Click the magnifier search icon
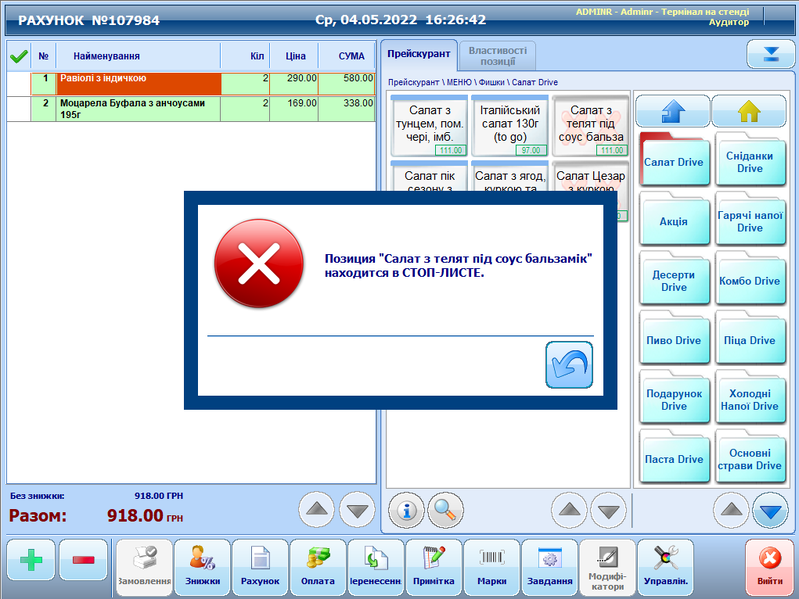799x599 pixels. 445,510
